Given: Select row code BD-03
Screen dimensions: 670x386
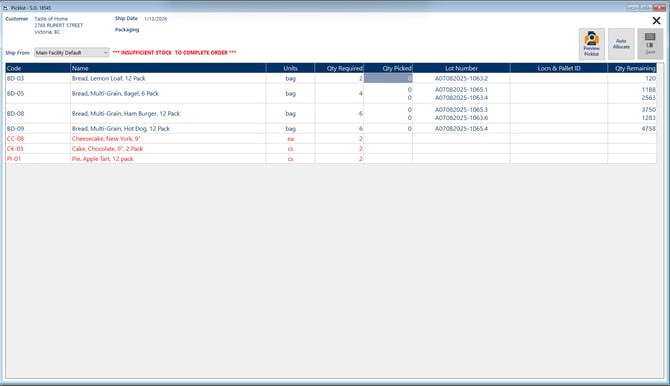Looking at the screenshot, I should click(x=15, y=78).
